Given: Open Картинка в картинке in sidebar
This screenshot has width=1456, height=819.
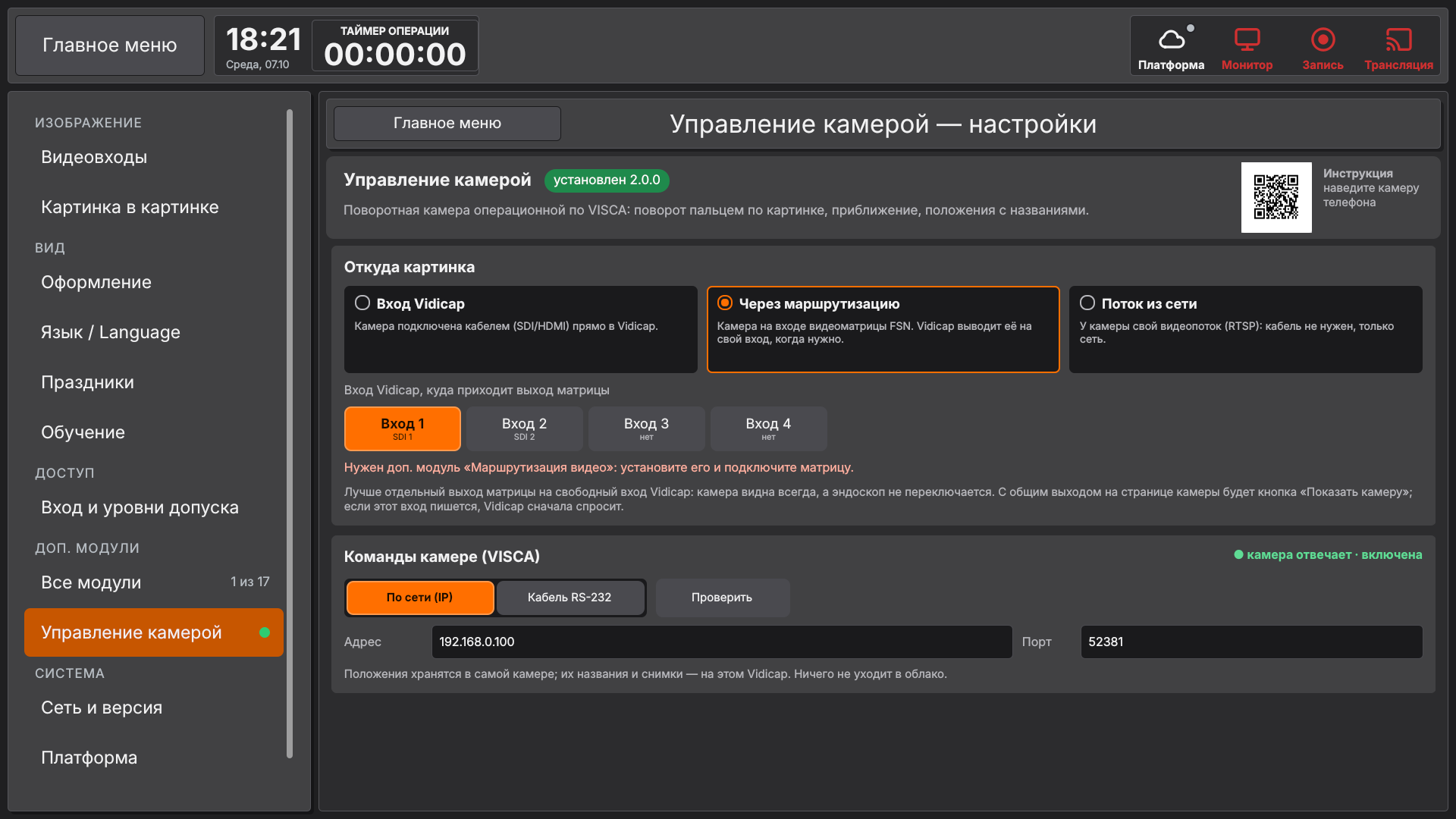Looking at the screenshot, I should [x=154, y=207].
